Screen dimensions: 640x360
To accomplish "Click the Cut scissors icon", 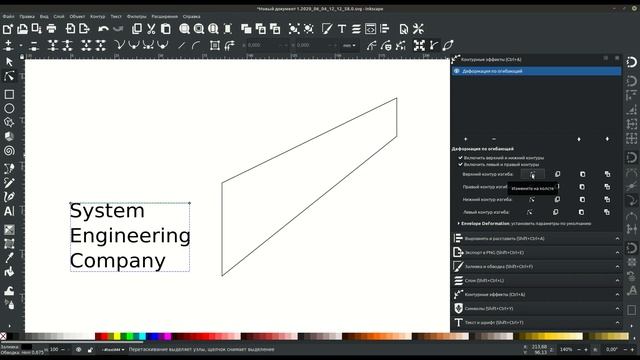I will 151,29.
